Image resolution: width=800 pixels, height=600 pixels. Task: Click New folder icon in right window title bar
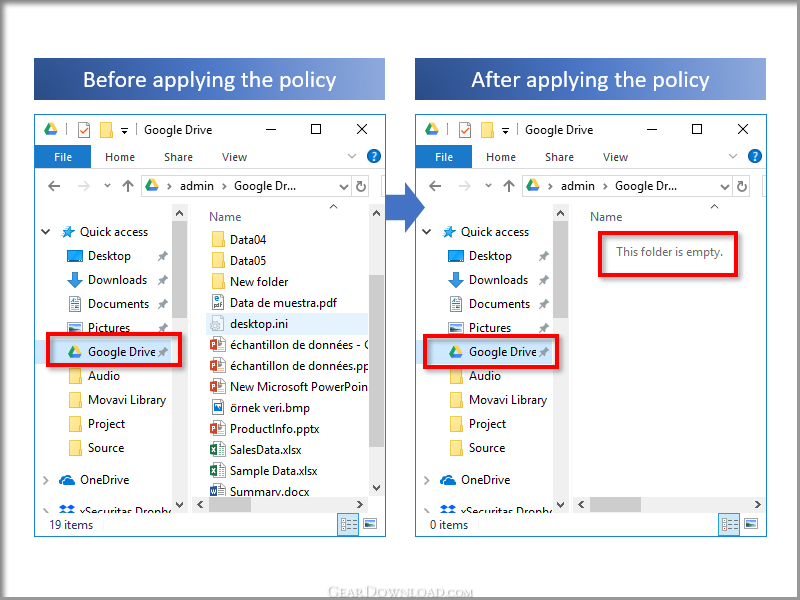click(487, 130)
